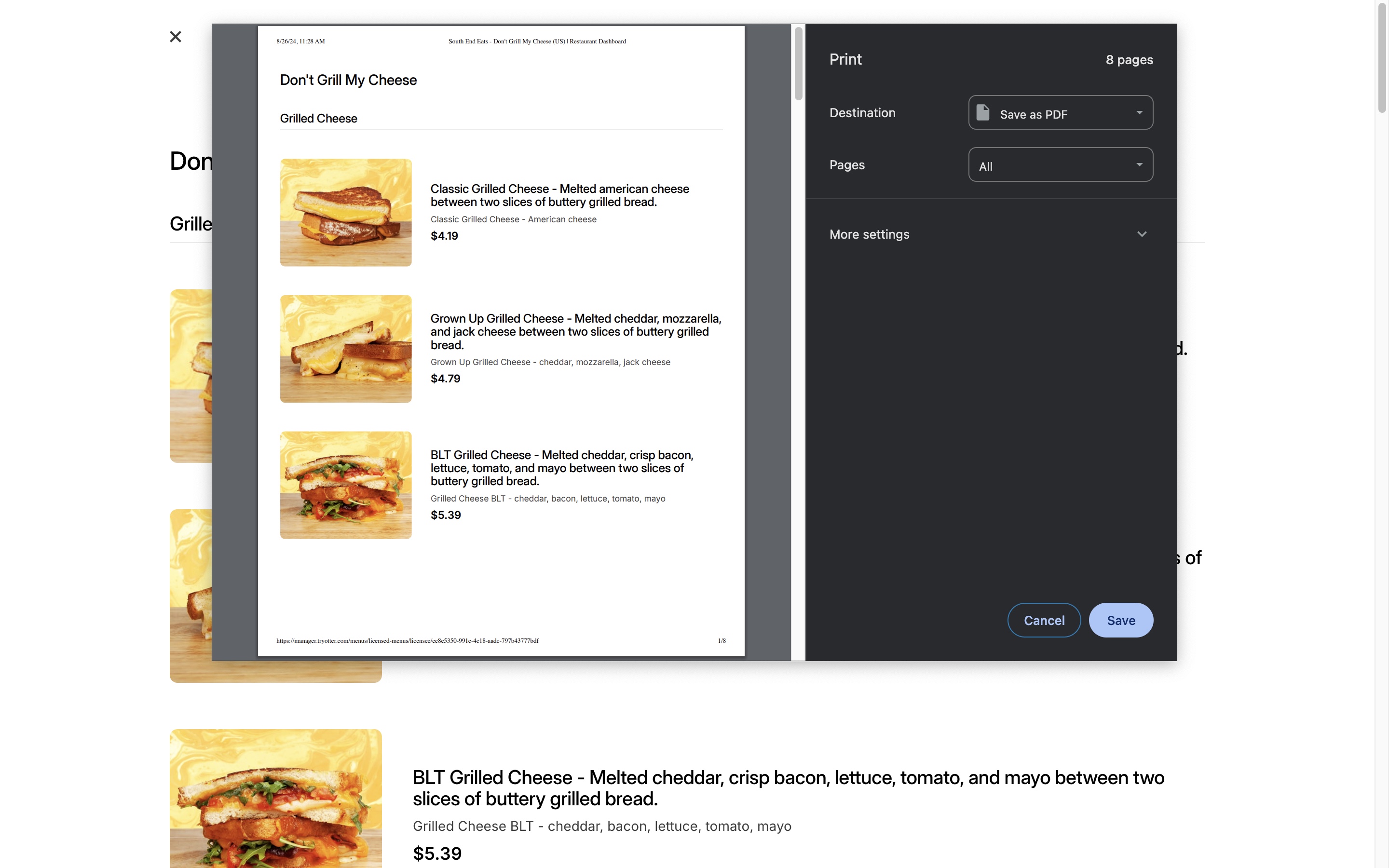Click the Don't Grill My Cheese preview heading
Image resolution: width=1389 pixels, height=868 pixels.
click(x=348, y=80)
